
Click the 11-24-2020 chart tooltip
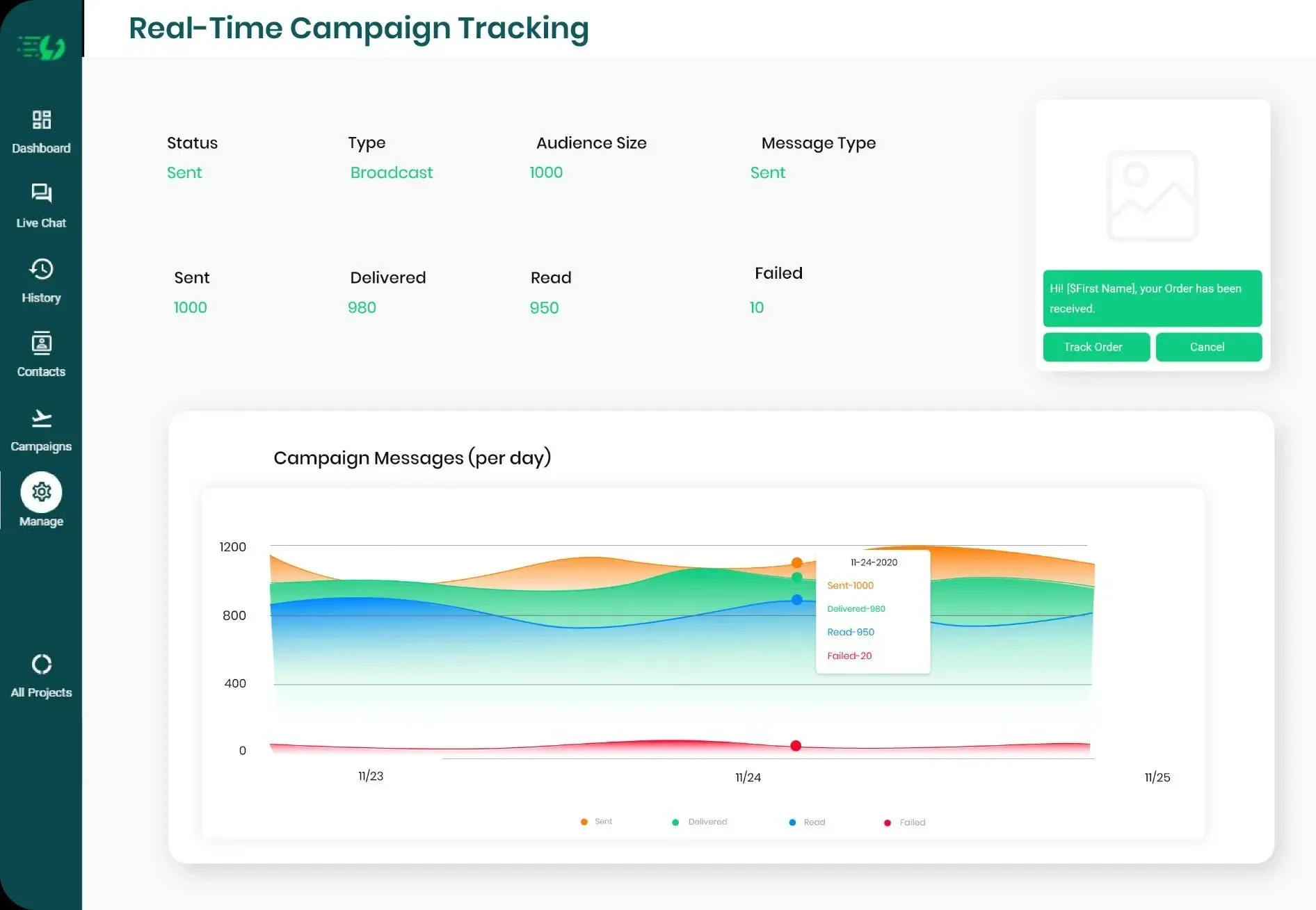tap(873, 612)
